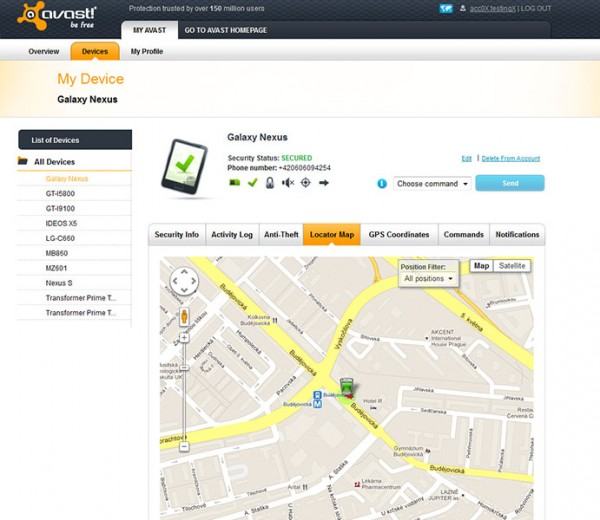The image size is (600, 520).
Task: Click the map pan control
Action: pos(184,281)
